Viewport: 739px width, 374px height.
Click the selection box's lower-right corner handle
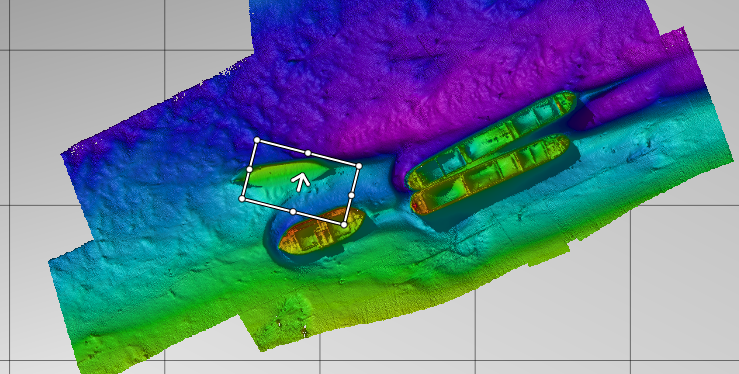pos(344,225)
